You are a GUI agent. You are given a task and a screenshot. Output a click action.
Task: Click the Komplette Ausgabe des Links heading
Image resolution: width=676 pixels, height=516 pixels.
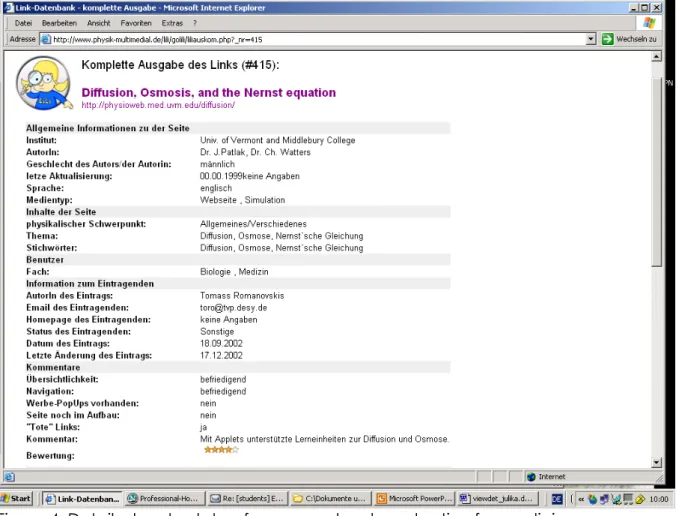pos(180,65)
